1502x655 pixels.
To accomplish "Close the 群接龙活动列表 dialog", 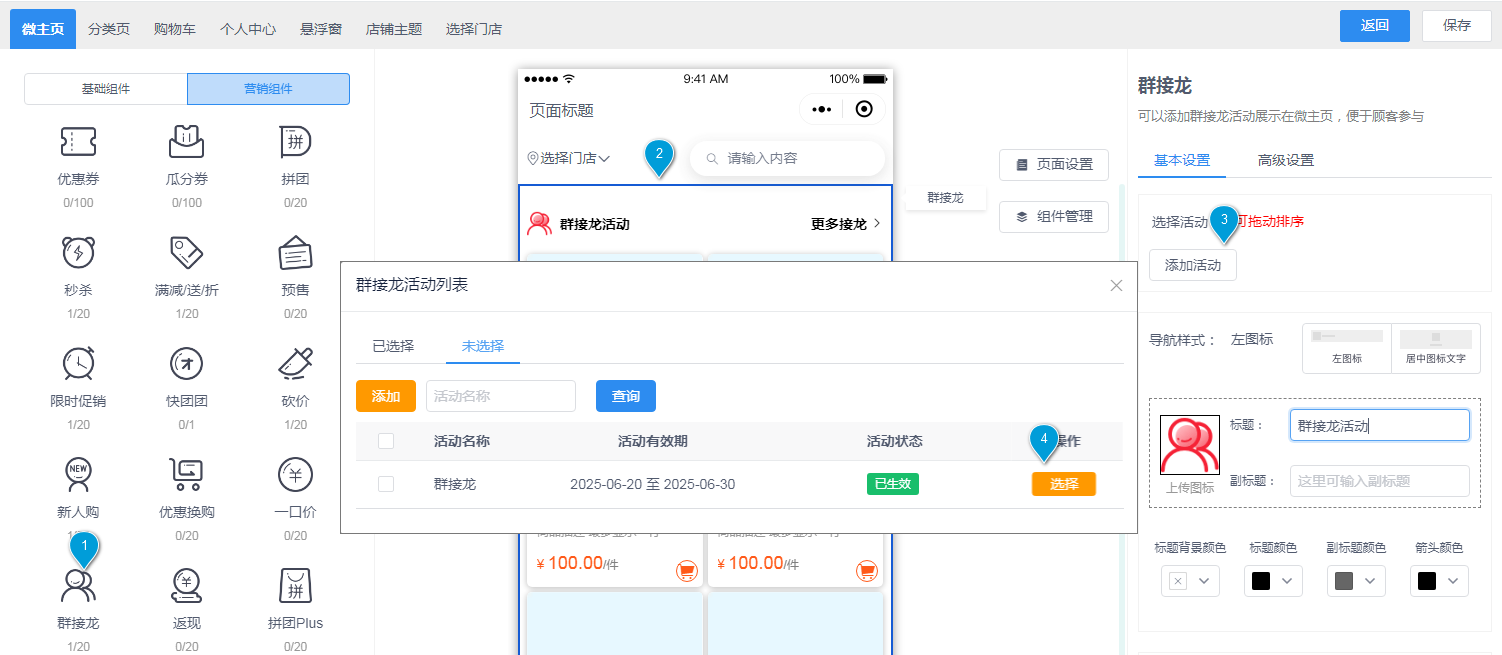I will (1117, 286).
